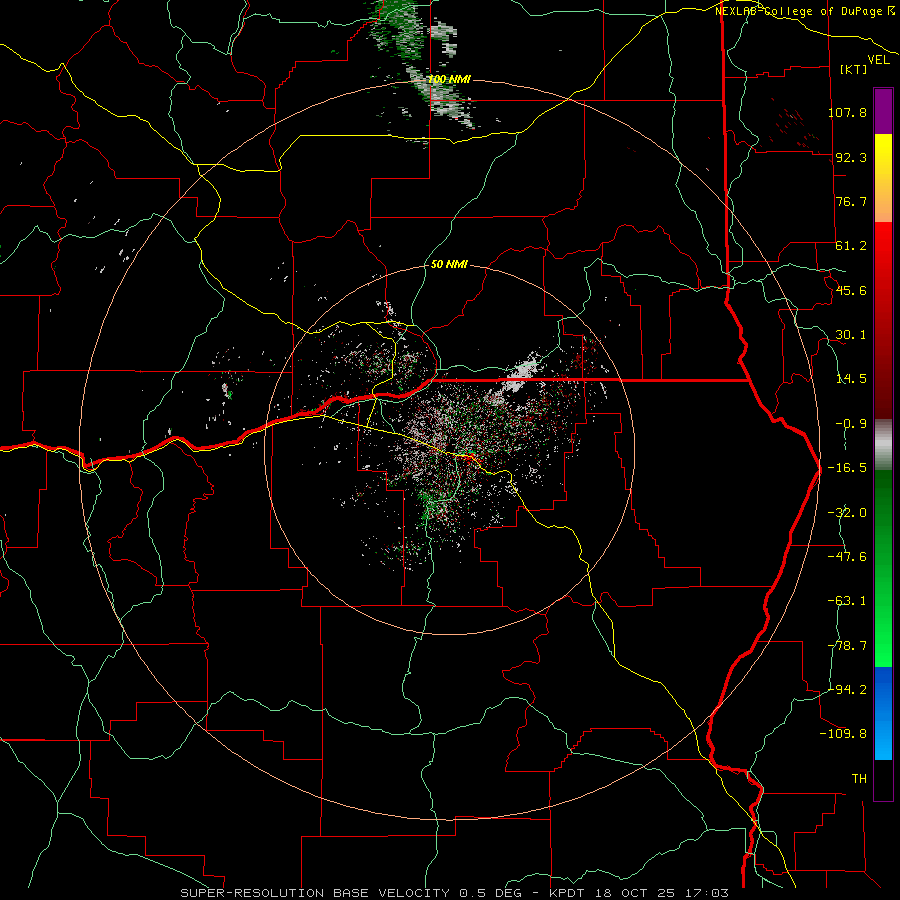
Task: Click the -94.2 velocity scale value
Action: click(x=847, y=689)
